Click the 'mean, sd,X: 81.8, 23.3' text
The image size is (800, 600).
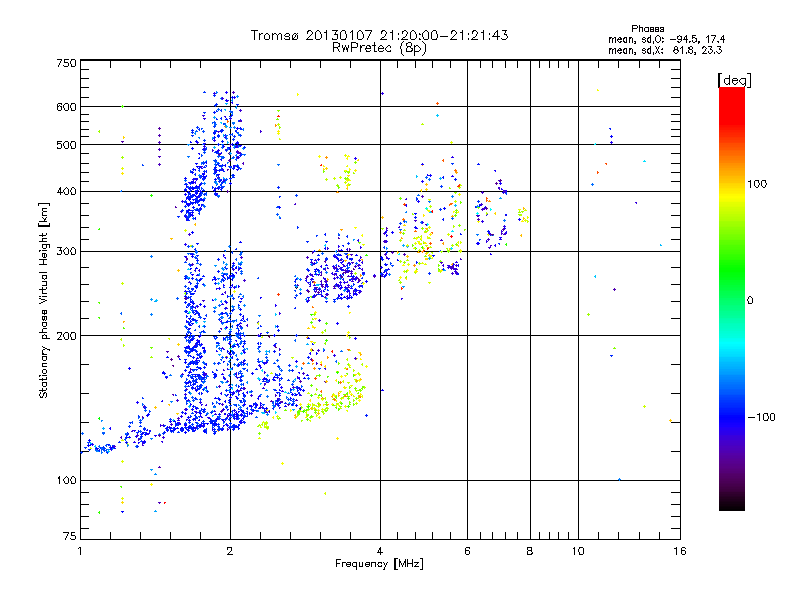click(x=665, y=50)
